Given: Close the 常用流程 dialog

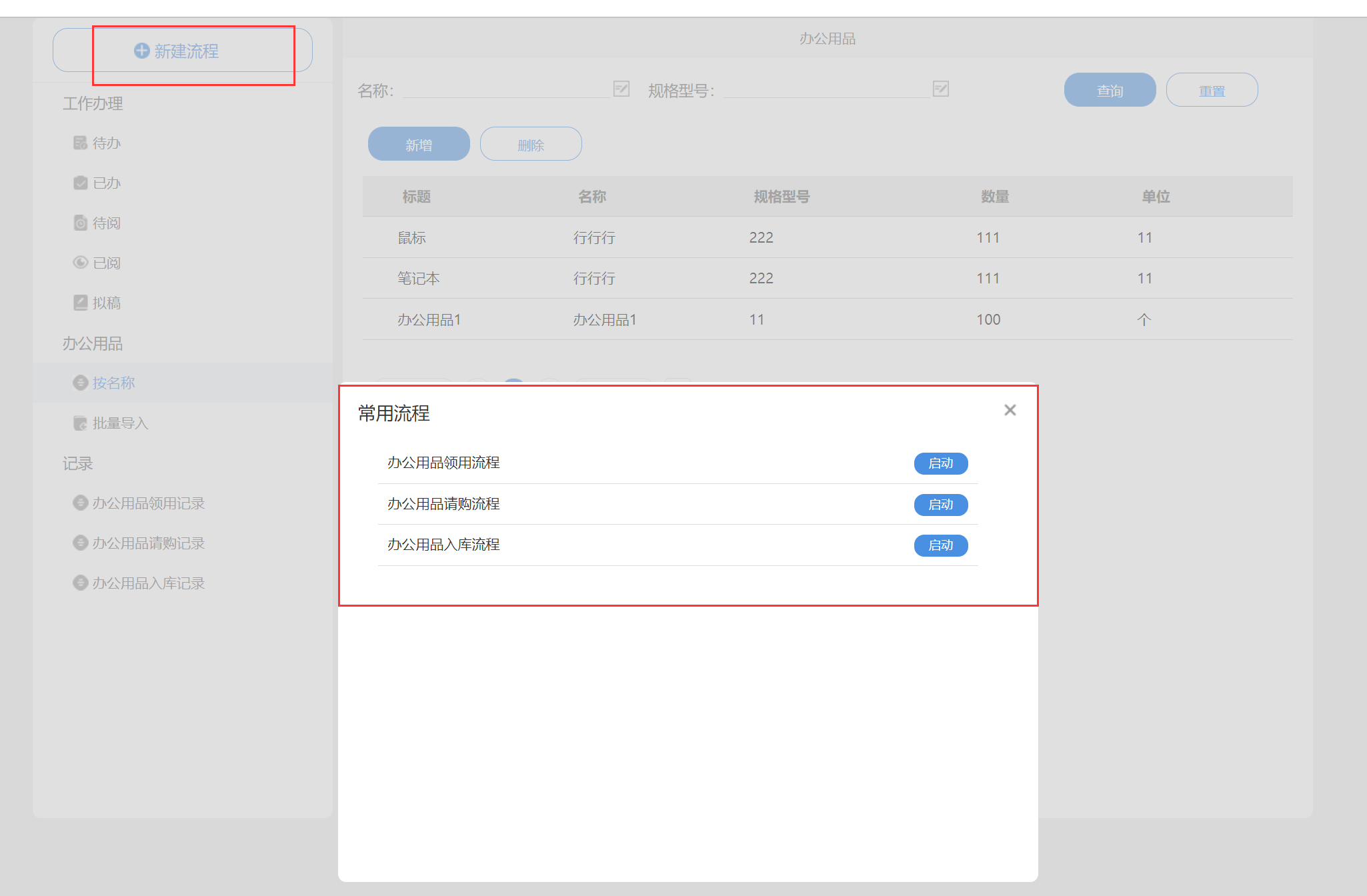Looking at the screenshot, I should pyautogui.click(x=1010, y=410).
